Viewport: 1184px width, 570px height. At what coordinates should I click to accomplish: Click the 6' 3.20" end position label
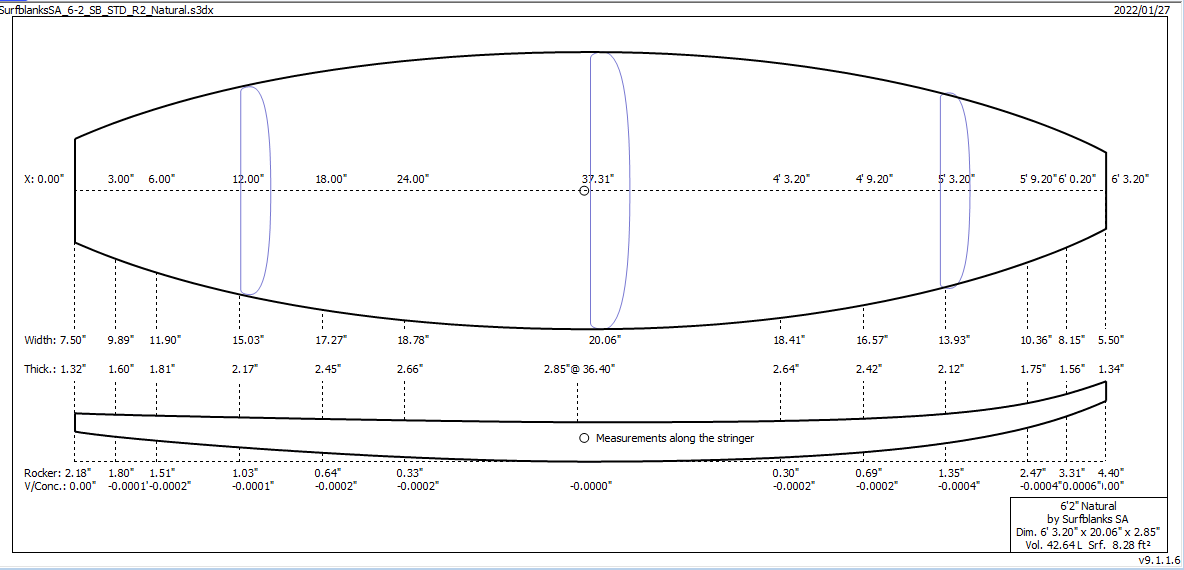pos(1130,179)
